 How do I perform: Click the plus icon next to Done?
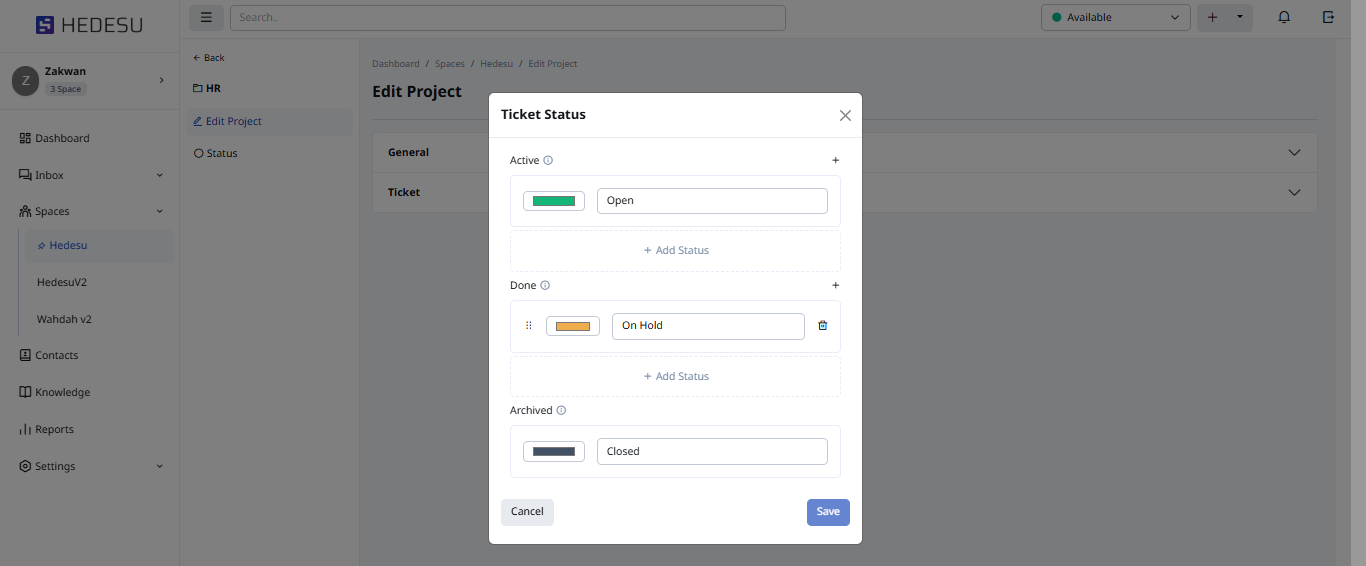[x=836, y=285]
